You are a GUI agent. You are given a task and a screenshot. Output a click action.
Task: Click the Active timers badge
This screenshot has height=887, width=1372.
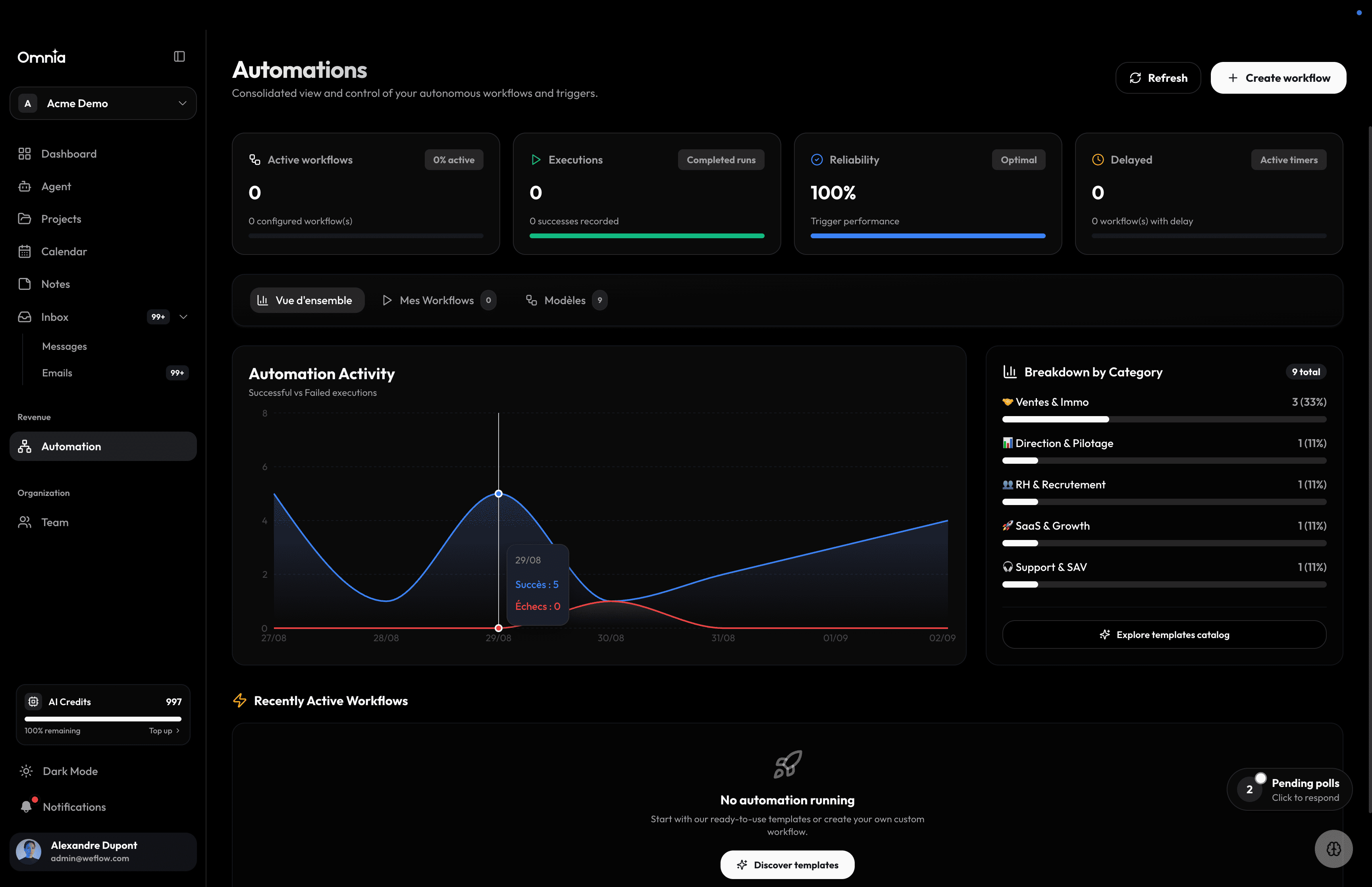pos(1289,160)
